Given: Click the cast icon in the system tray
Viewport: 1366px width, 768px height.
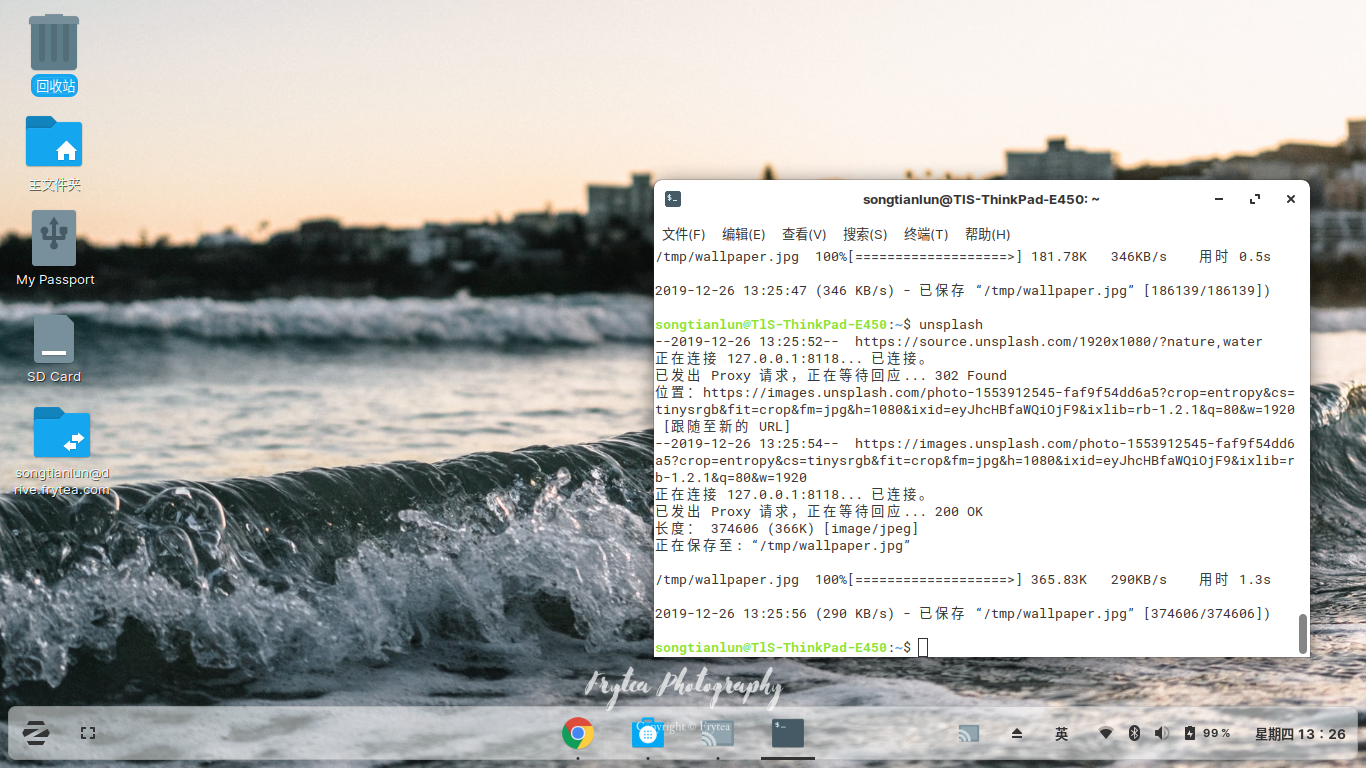Looking at the screenshot, I should 968,734.
